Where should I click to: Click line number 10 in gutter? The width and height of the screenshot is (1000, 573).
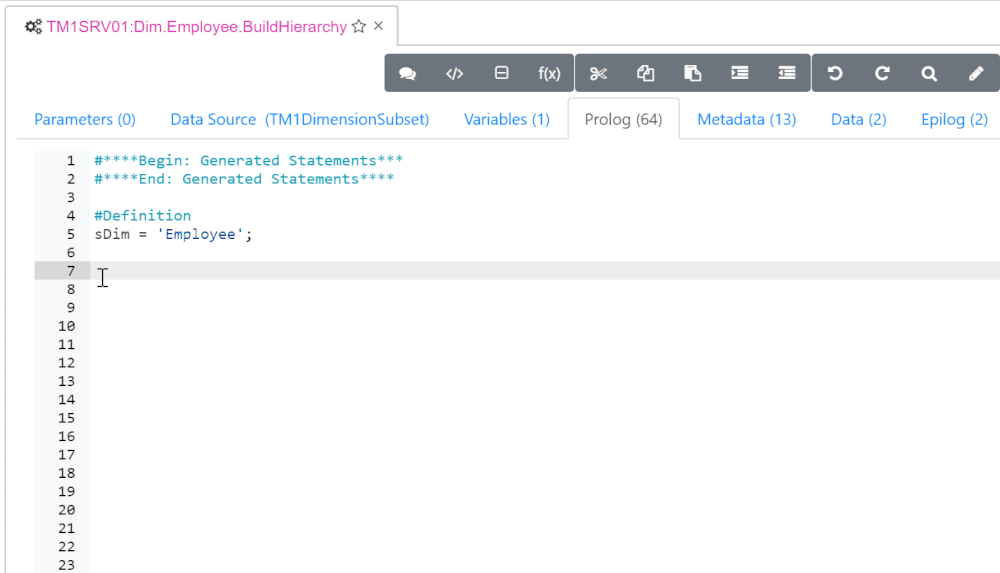point(66,326)
